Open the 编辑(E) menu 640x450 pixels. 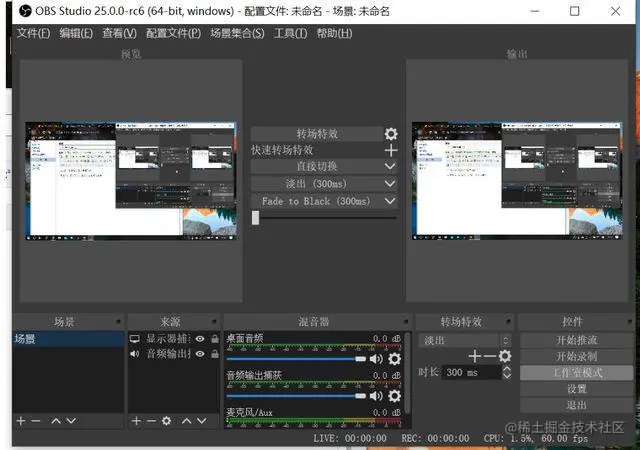[76, 33]
